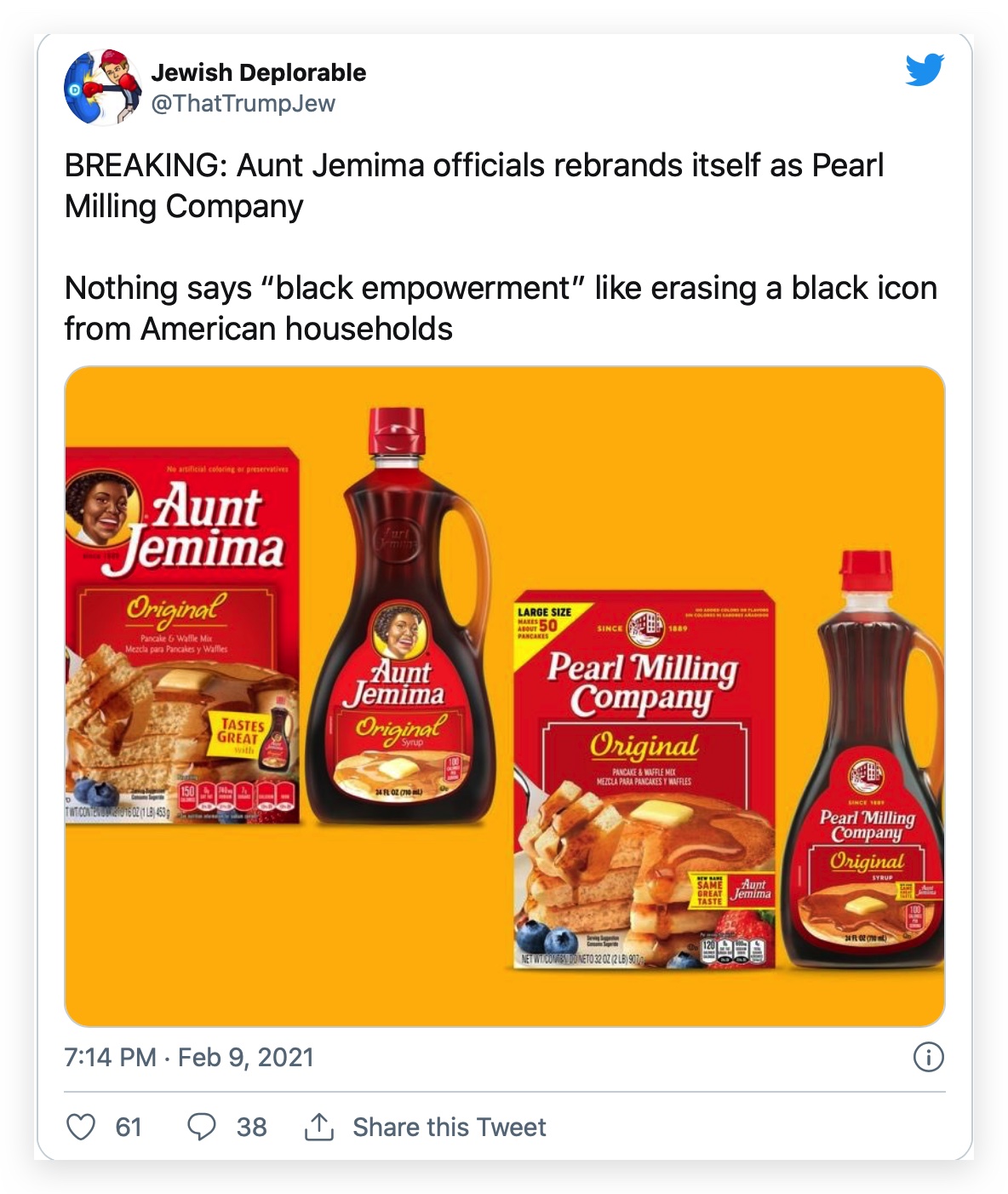Click the black empowerment sentence in tweet
The width and height of the screenshot is (1008, 1194).
501,308
